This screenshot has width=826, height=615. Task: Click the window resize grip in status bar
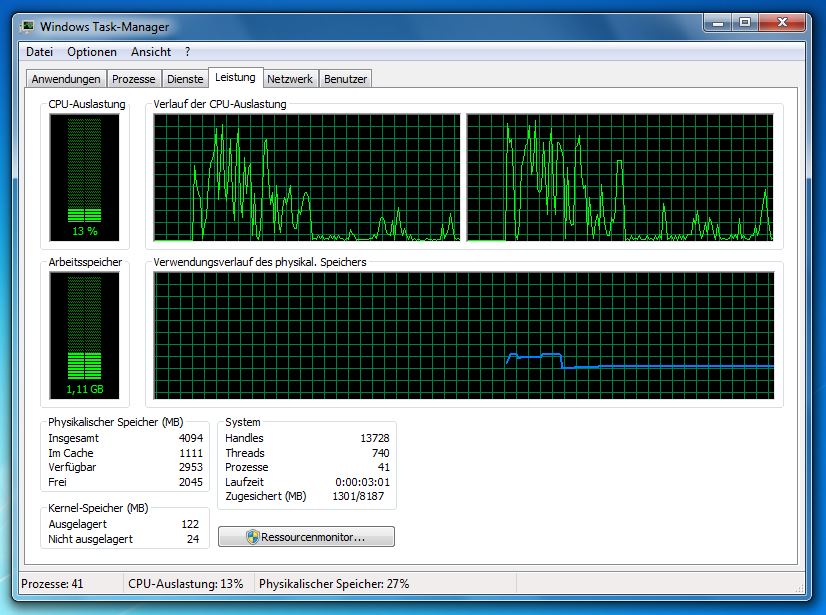coord(800,588)
